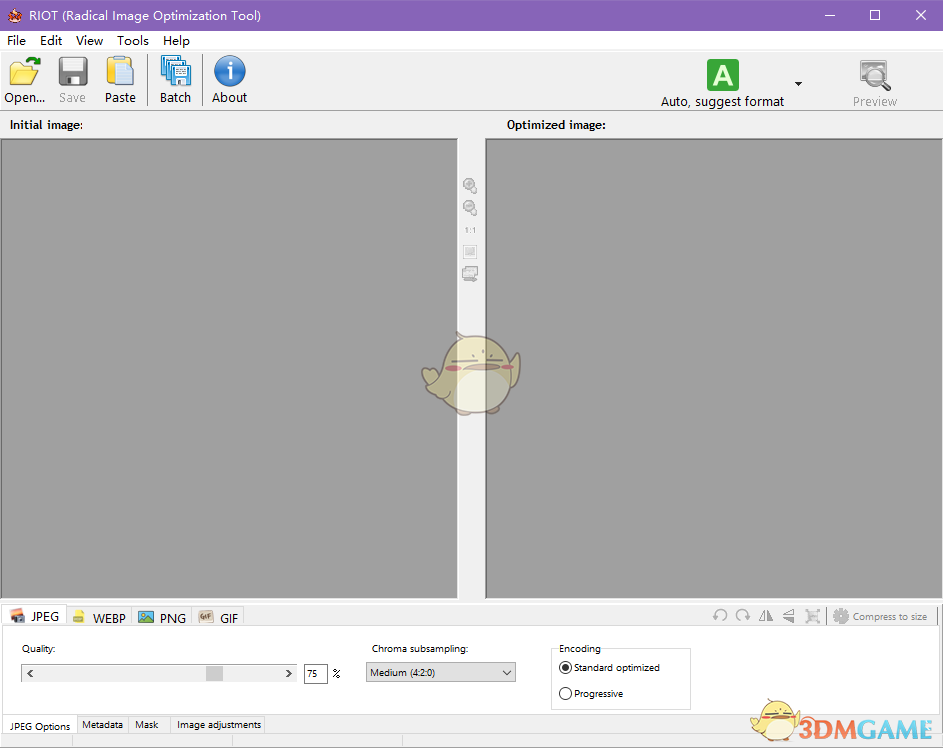Image resolution: width=943 pixels, height=748 pixels.
Task: Switch to the PNG format tab
Action: click(x=162, y=618)
